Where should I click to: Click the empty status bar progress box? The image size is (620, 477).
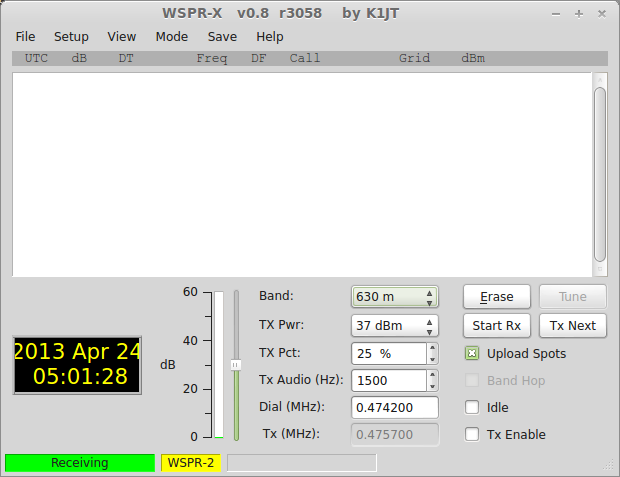point(302,463)
